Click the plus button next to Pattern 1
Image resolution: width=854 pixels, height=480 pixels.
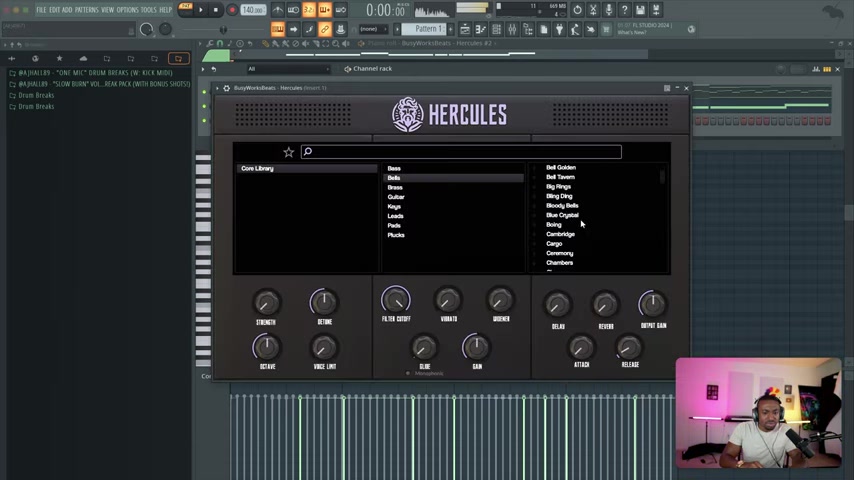pos(450,29)
